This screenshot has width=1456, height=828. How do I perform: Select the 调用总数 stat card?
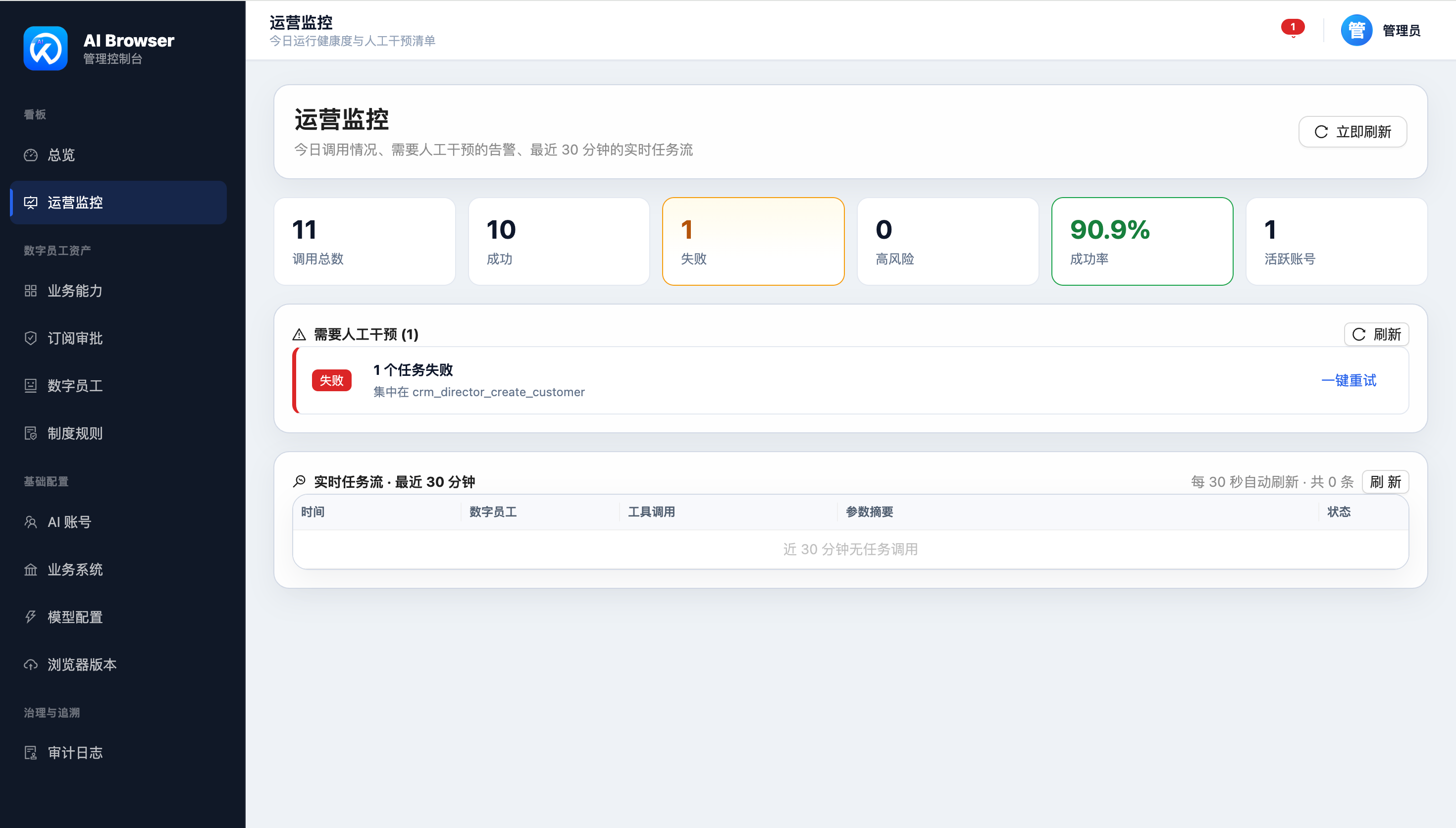click(x=364, y=241)
